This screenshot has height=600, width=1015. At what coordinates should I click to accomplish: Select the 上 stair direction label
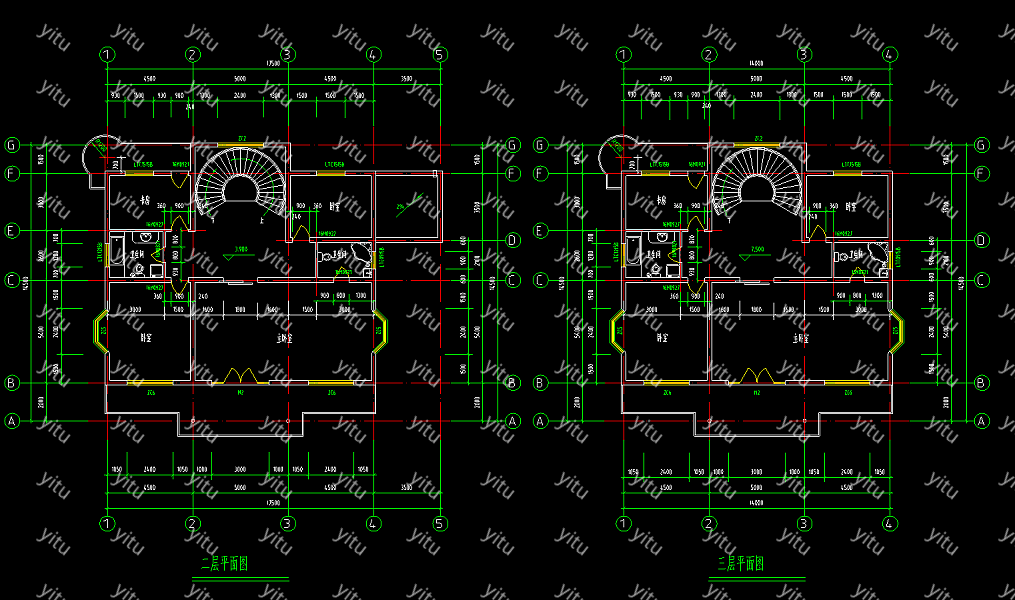(x=262, y=221)
